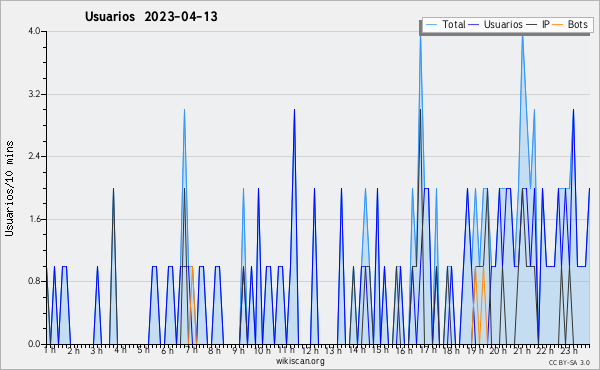Screen dimensions: 600x370
Task: Click the y-axis label 'Usuarios/10 mins'
Action: (x=9, y=188)
